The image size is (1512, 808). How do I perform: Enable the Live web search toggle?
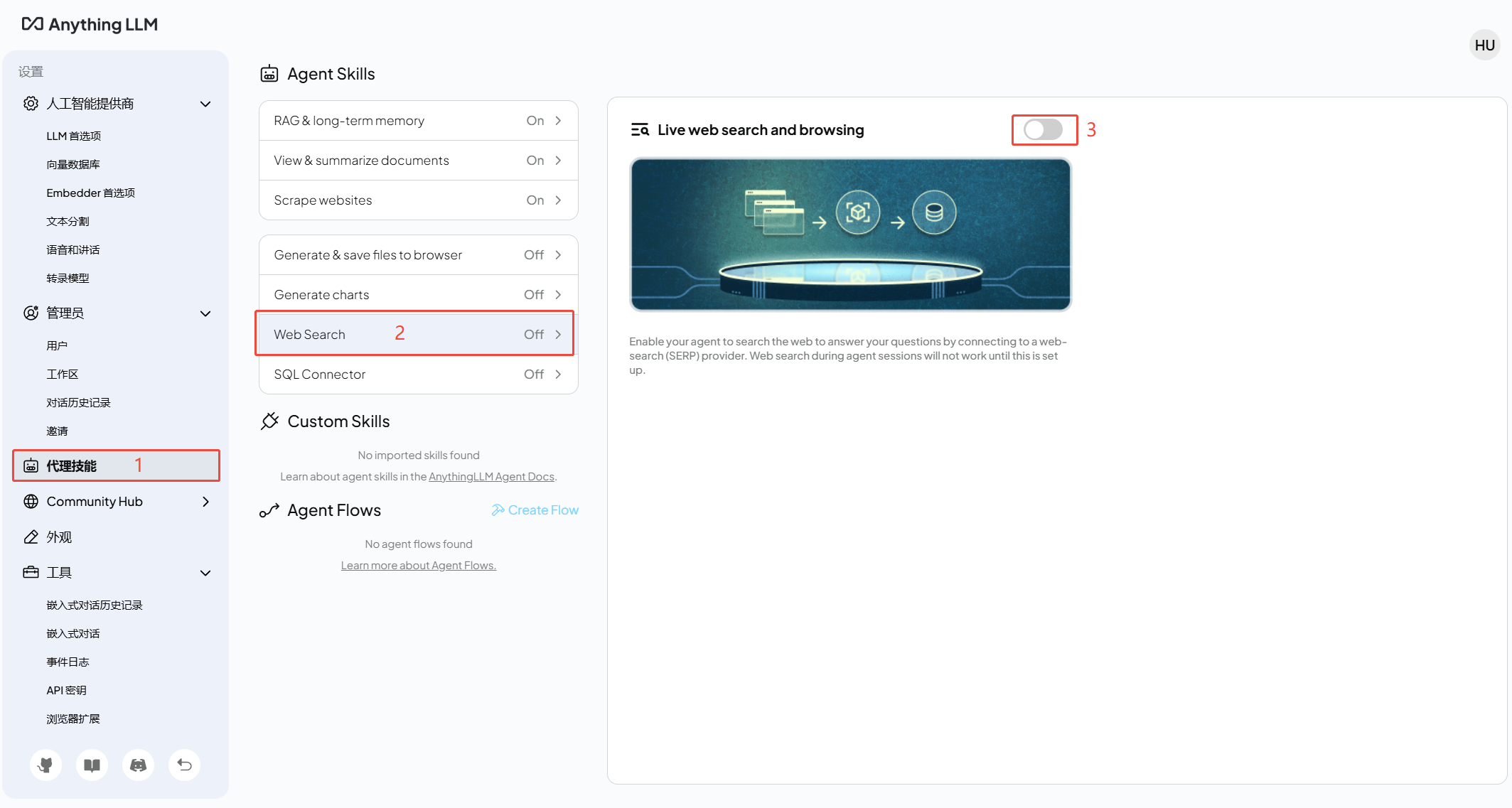pos(1043,129)
